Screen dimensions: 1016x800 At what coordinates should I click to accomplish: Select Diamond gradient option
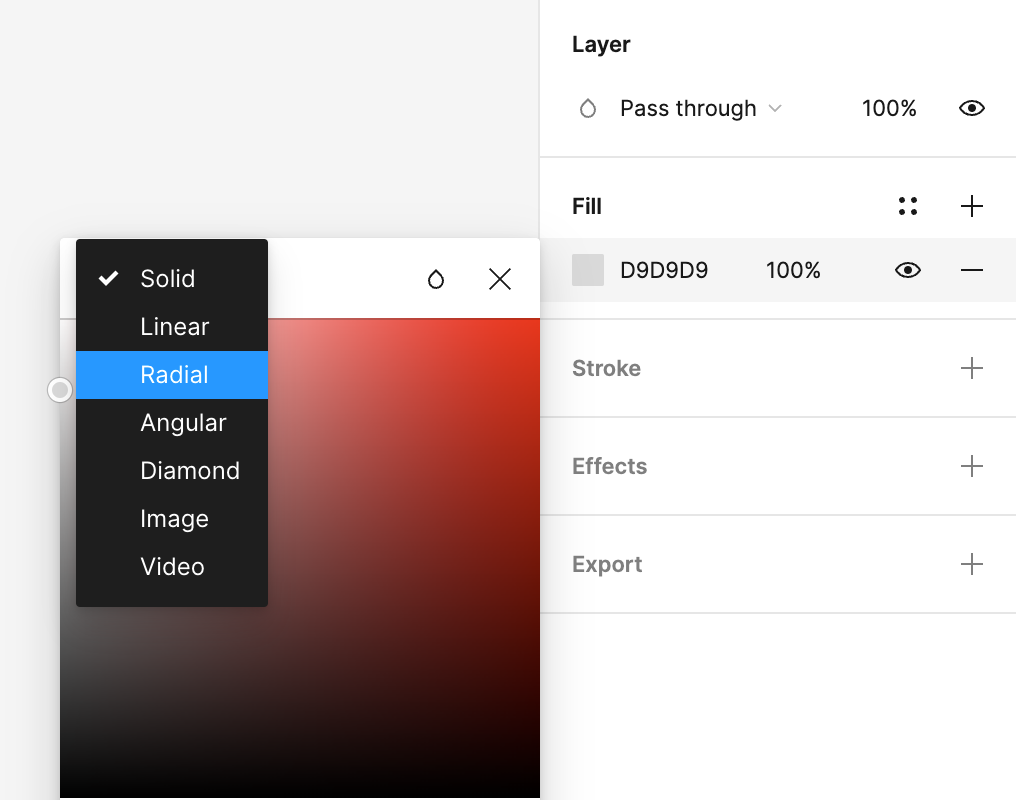(x=172, y=470)
